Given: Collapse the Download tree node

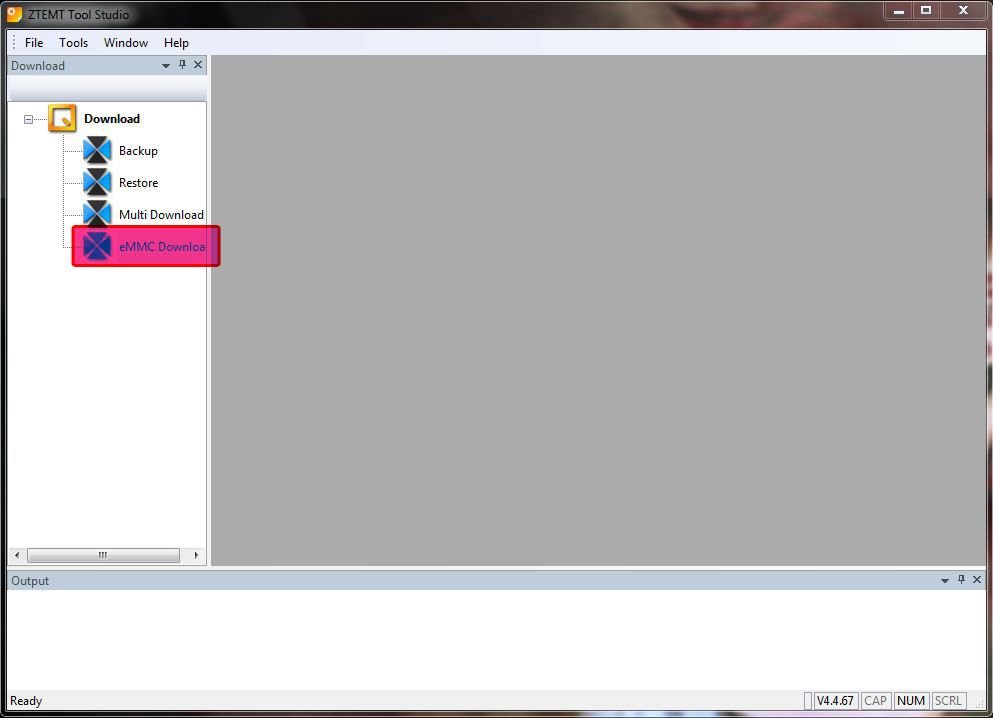Looking at the screenshot, I should click(28, 119).
